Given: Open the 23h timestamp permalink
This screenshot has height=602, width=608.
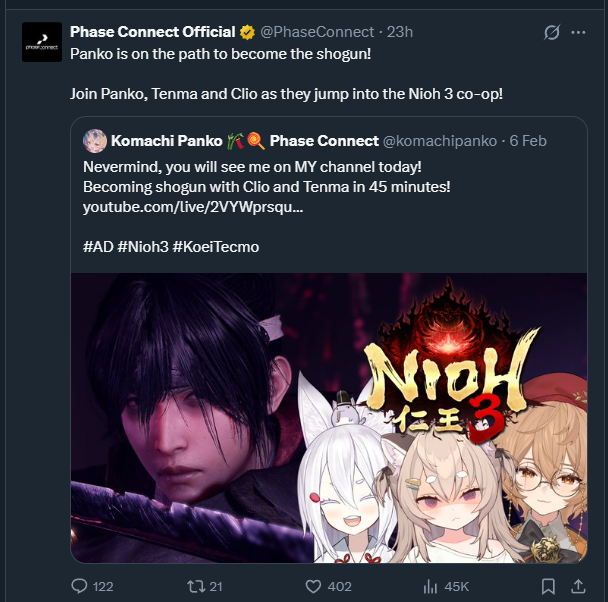Looking at the screenshot, I should pyautogui.click(x=399, y=32).
